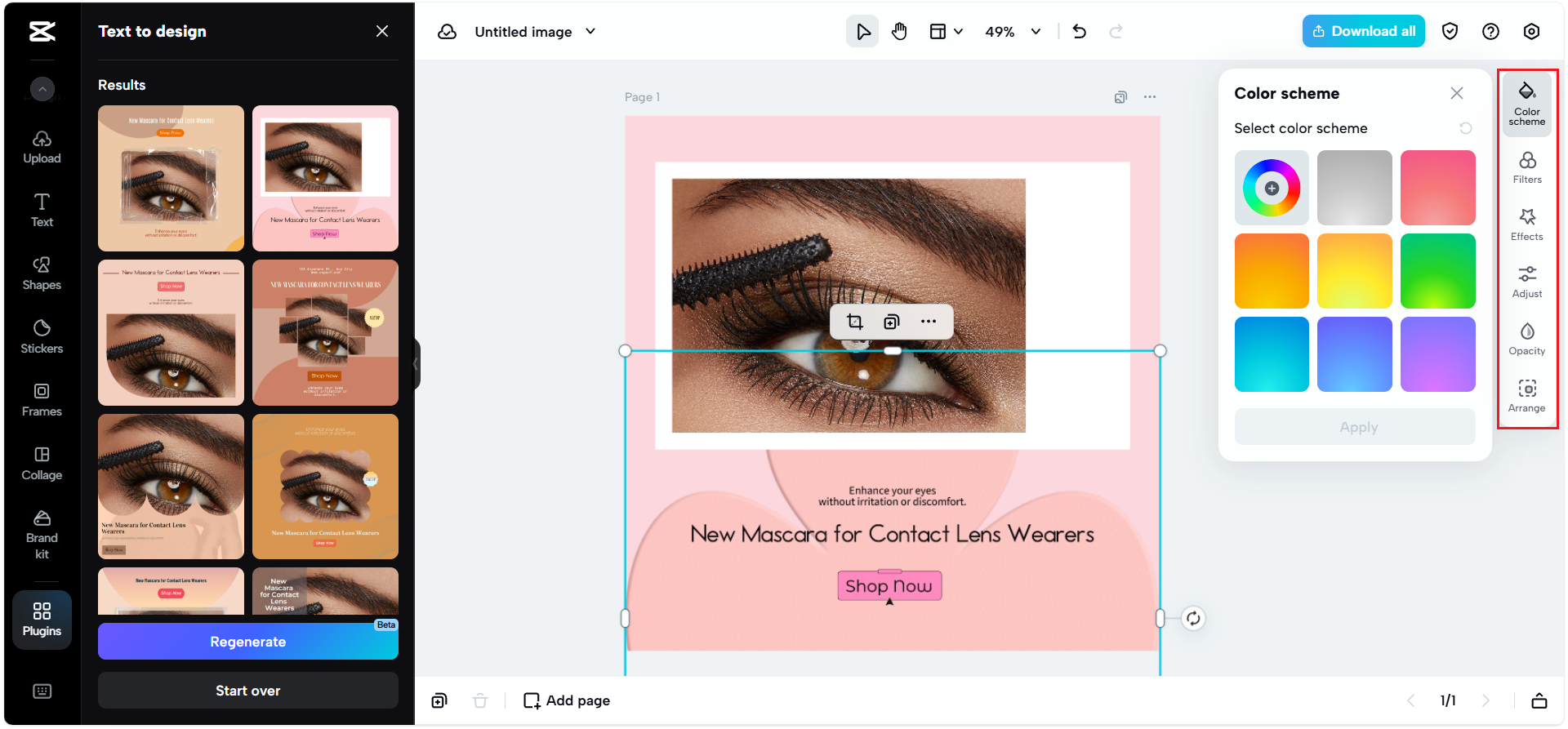This screenshot has width=1568, height=729.
Task: Open the layout resize dropdown
Action: (946, 32)
